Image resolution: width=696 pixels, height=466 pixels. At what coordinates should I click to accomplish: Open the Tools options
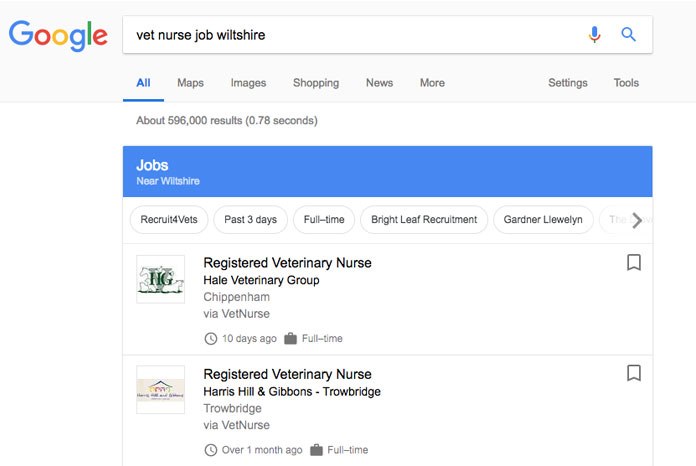pyautogui.click(x=626, y=83)
